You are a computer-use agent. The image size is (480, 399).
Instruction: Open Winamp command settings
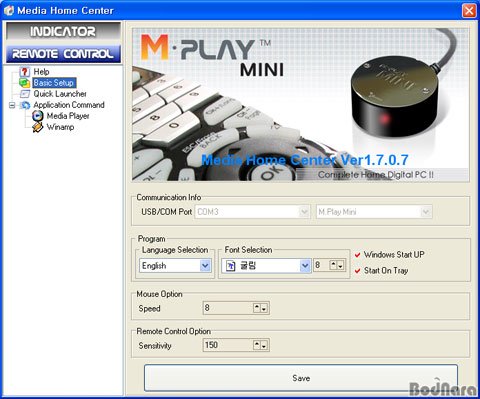coord(60,127)
